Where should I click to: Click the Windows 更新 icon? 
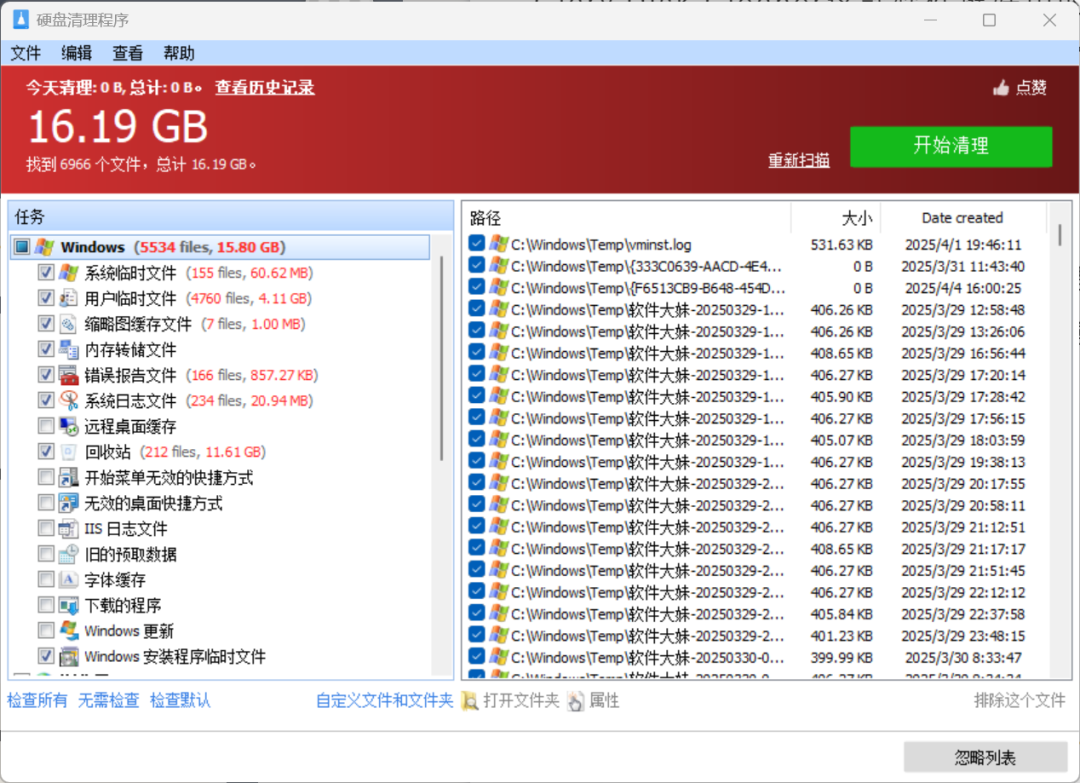click(70, 631)
